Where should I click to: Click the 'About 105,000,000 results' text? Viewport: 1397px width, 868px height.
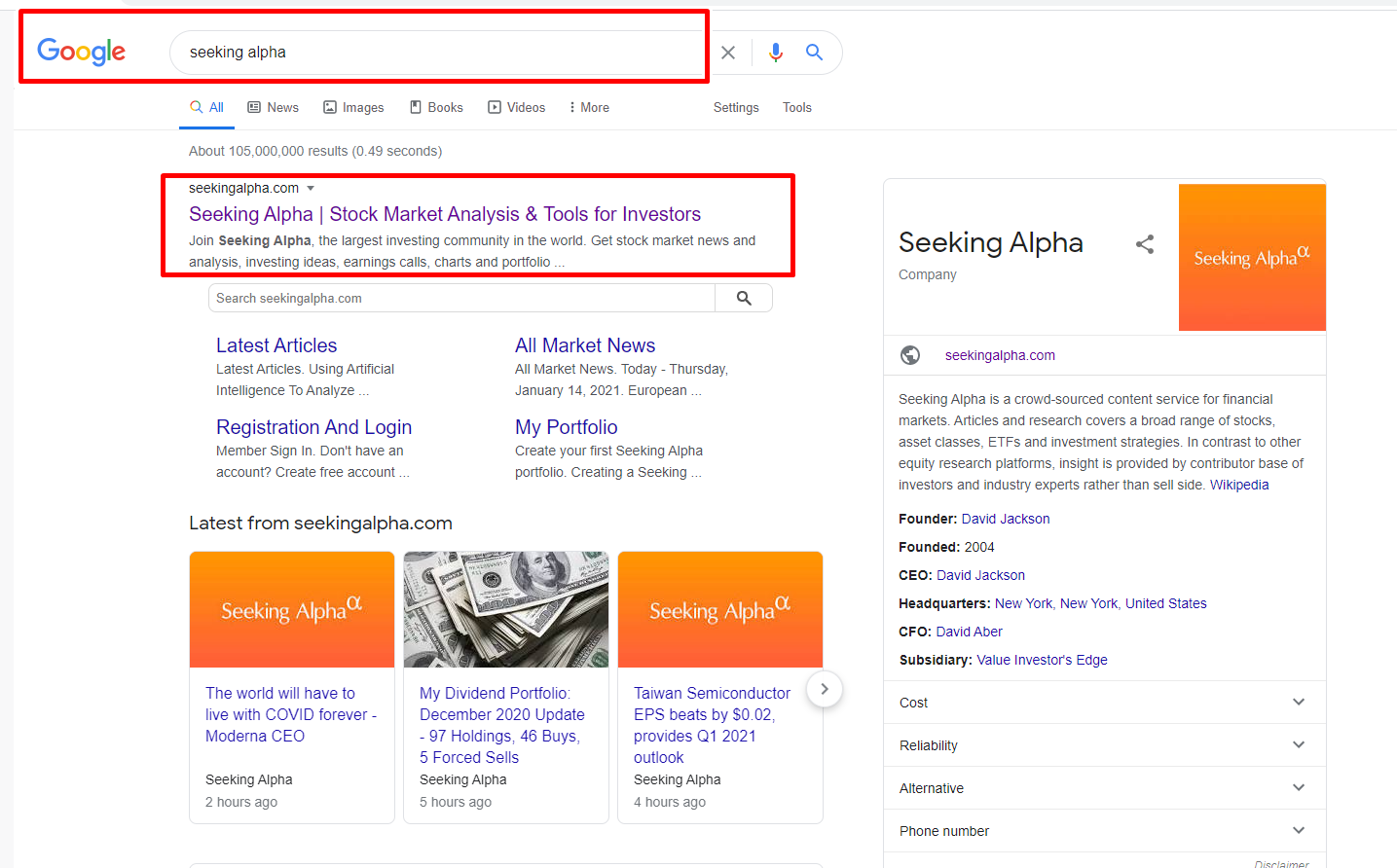tap(315, 151)
